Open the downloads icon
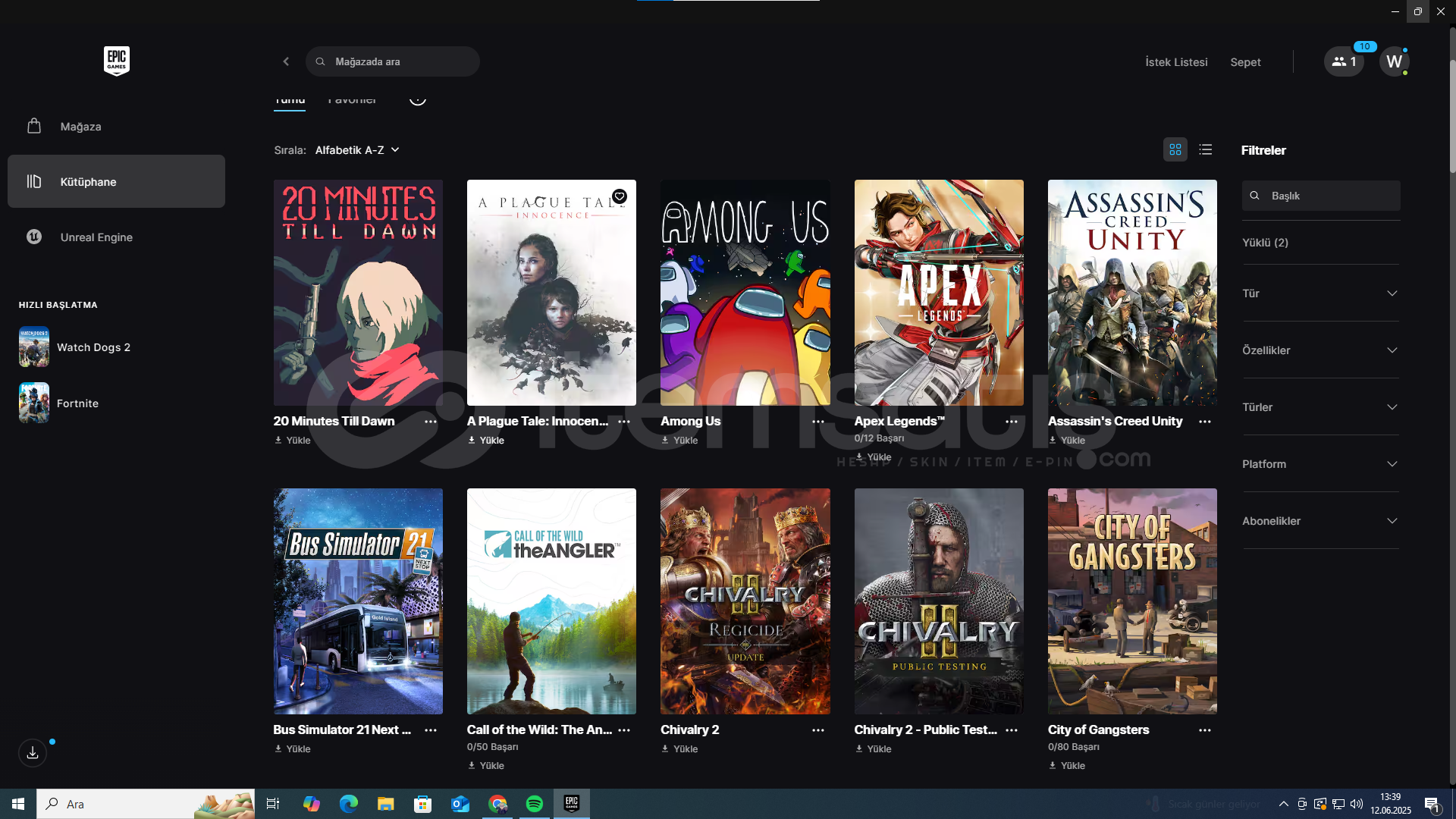This screenshot has width=1456, height=819. point(33,753)
